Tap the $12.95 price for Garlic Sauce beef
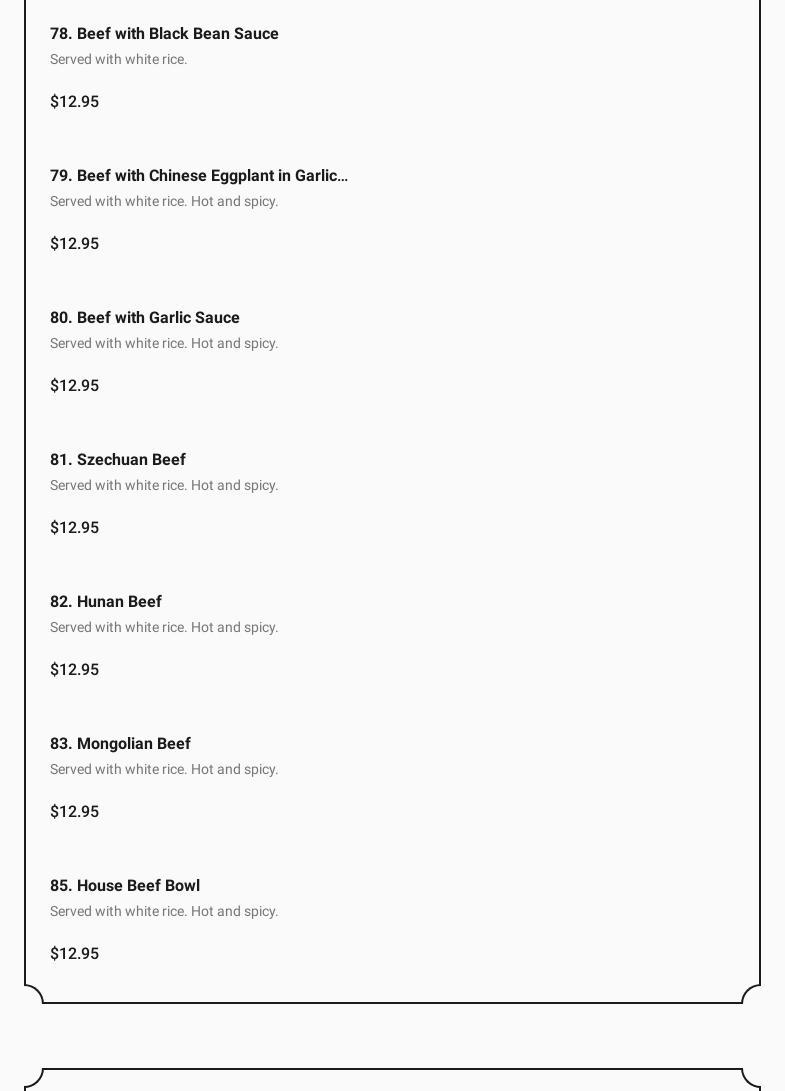785x1091 pixels. (x=75, y=386)
